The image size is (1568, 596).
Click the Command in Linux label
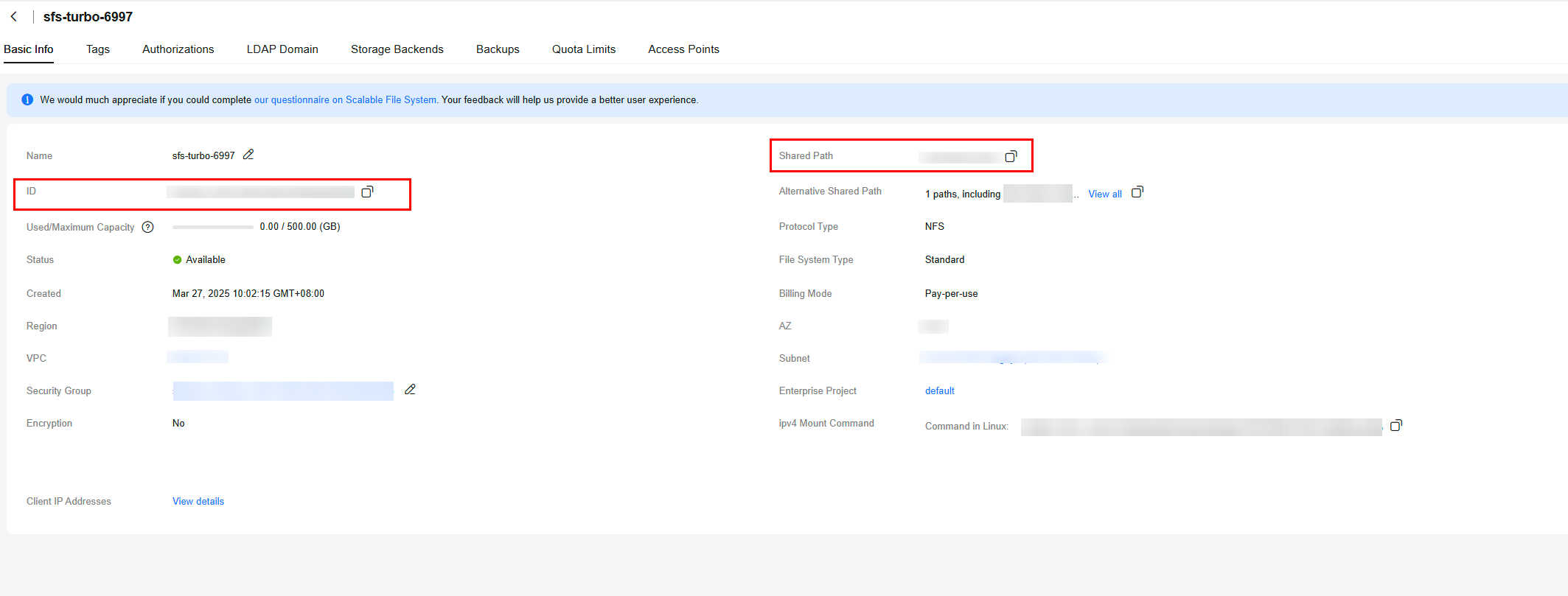point(966,426)
